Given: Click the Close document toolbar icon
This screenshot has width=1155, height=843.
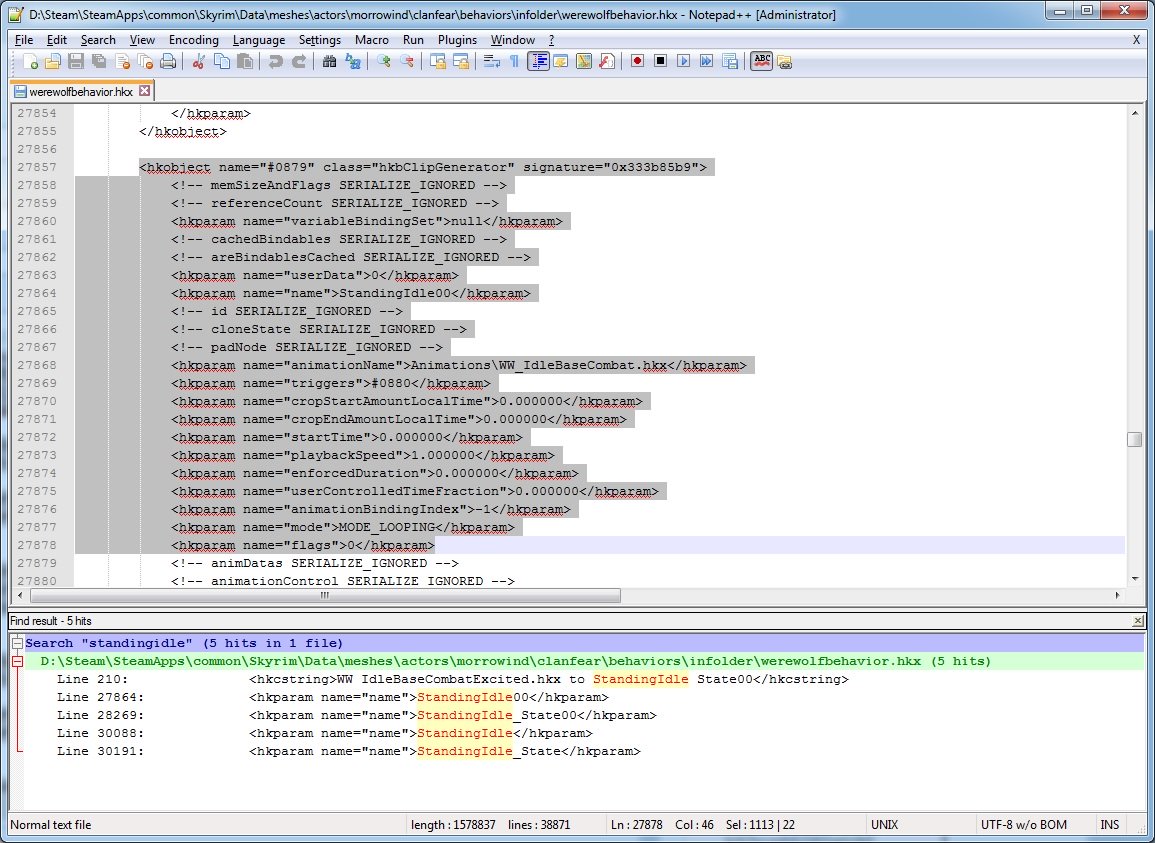Looking at the screenshot, I should 122,62.
